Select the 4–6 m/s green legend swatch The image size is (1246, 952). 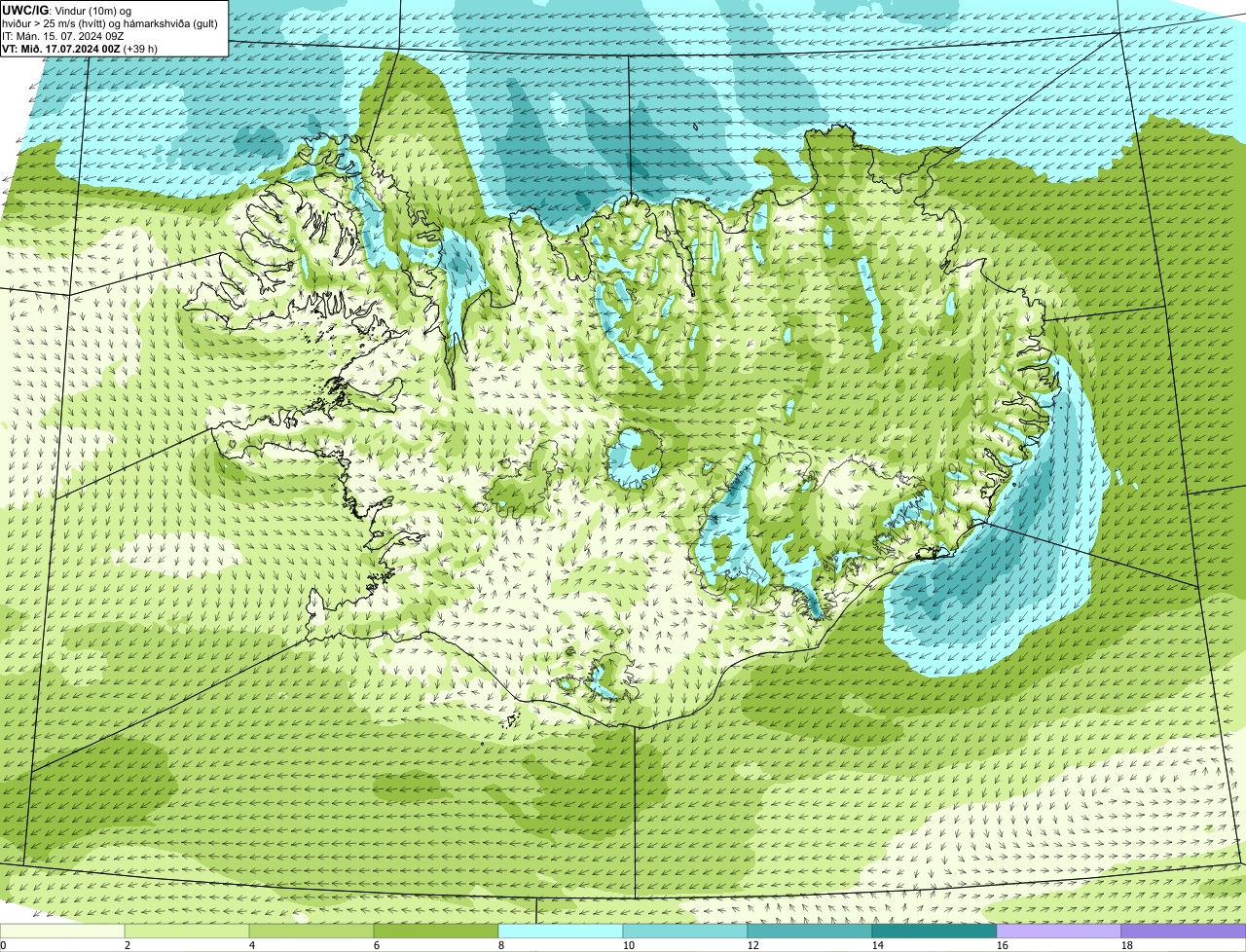[x=311, y=931]
